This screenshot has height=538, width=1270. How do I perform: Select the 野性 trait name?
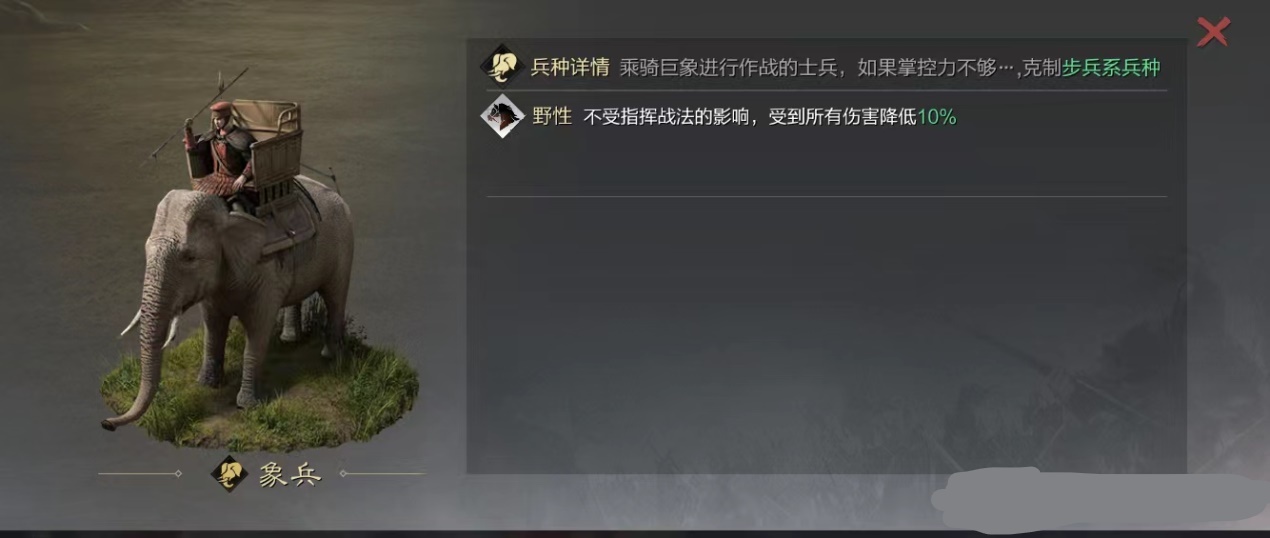tap(551, 117)
